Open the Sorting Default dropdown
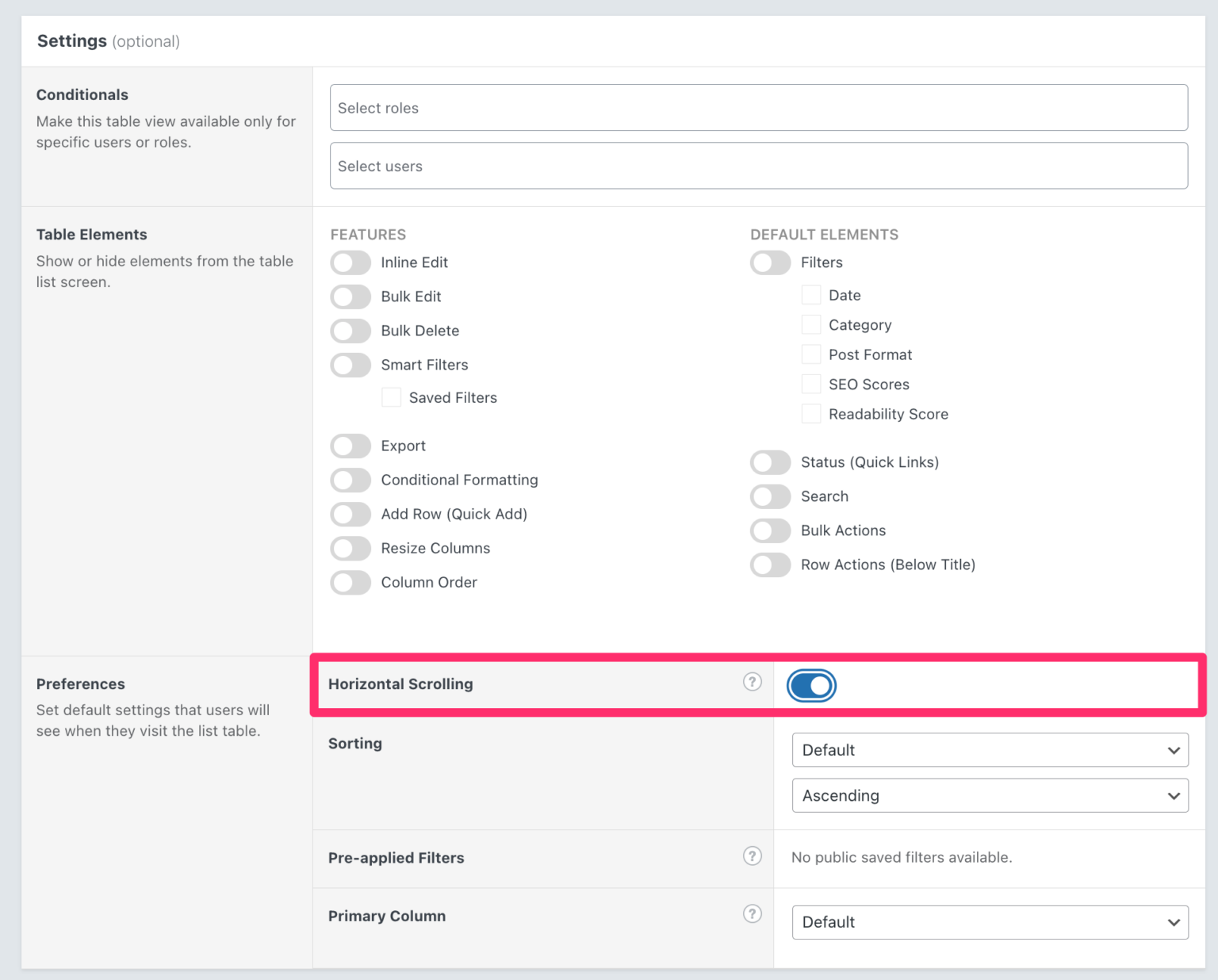This screenshot has width=1218, height=980. point(990,750)
